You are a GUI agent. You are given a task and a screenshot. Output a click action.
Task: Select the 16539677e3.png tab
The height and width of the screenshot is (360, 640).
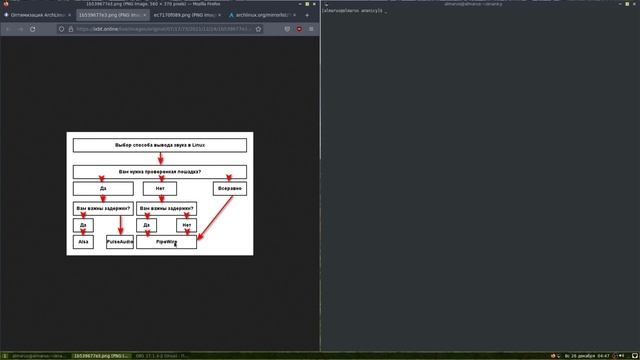click(x=112, y=15)
